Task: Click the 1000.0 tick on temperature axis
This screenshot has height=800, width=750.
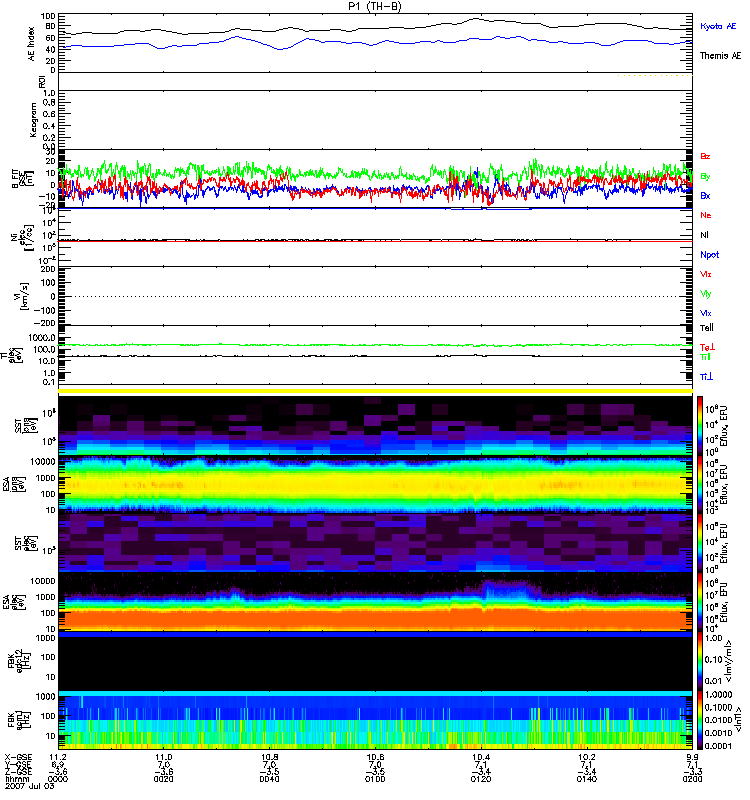Action: [x=42, y=338]
